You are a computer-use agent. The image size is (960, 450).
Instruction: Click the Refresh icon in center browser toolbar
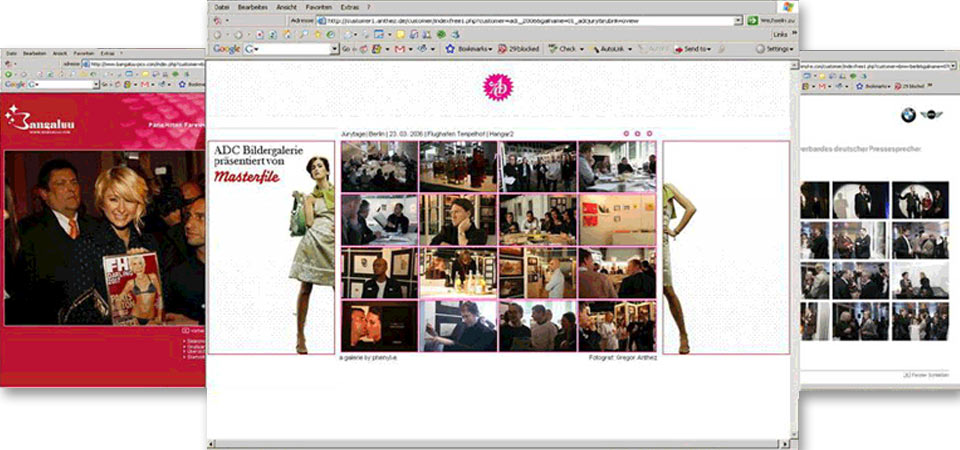[273, 35]
